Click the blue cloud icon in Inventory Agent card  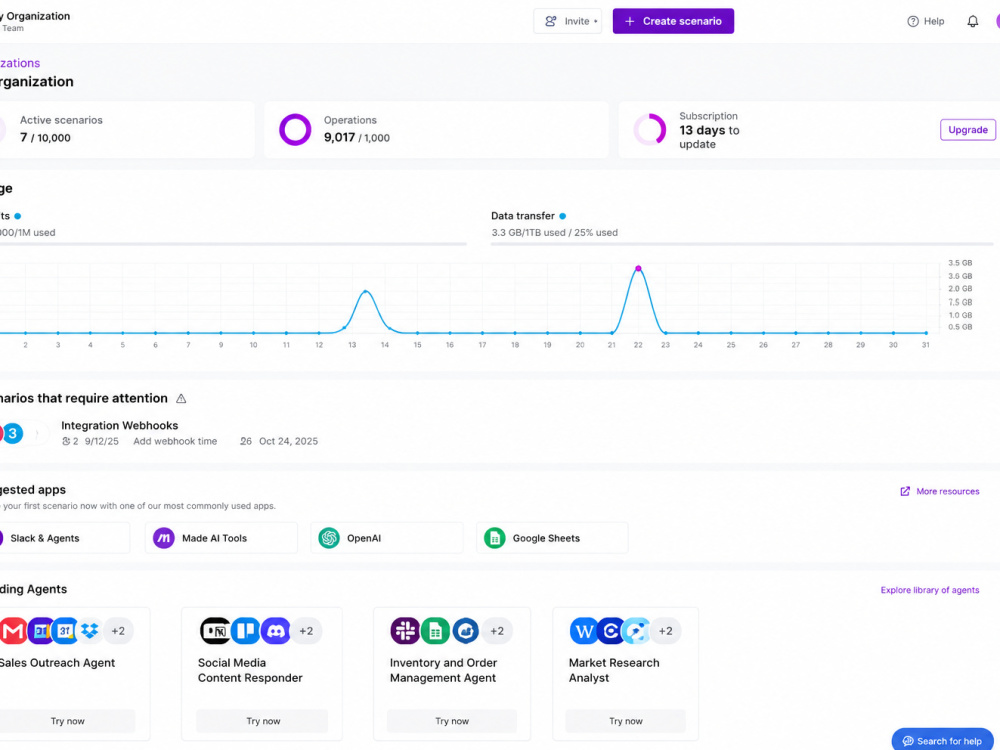[466, 631]
